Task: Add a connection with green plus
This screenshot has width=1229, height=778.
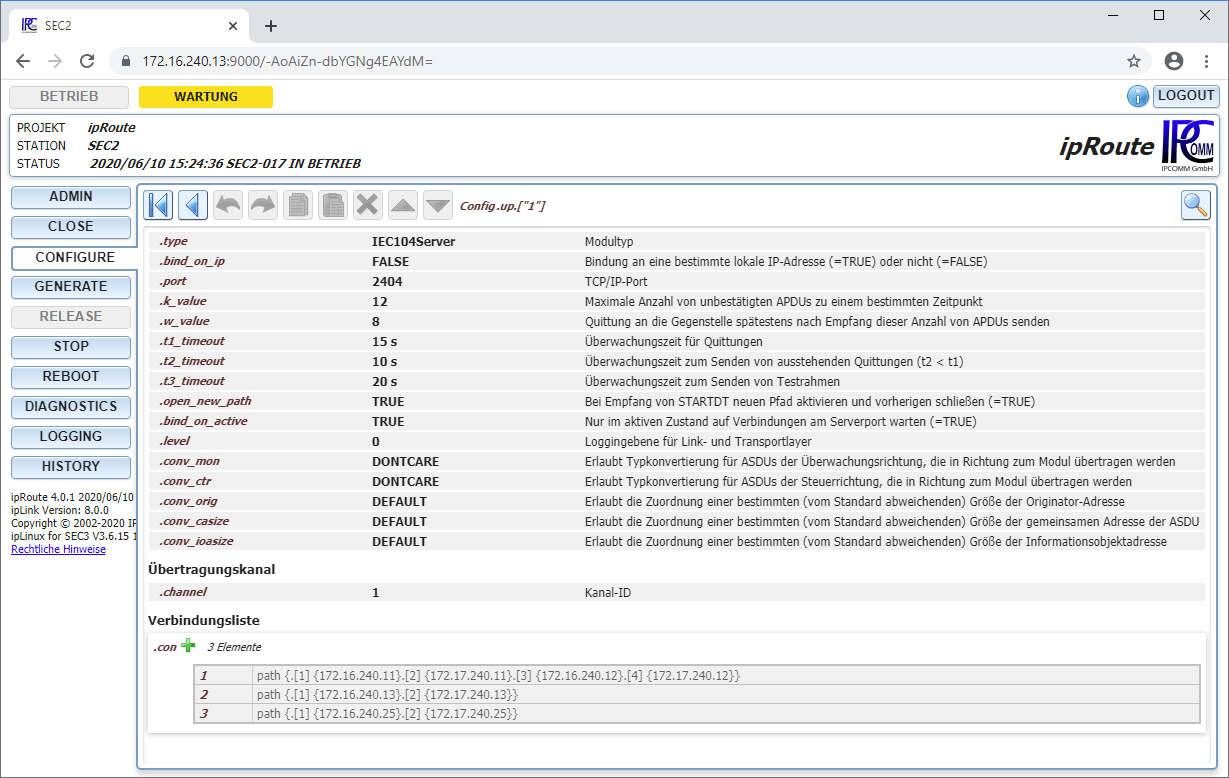Action: point(188,646)
